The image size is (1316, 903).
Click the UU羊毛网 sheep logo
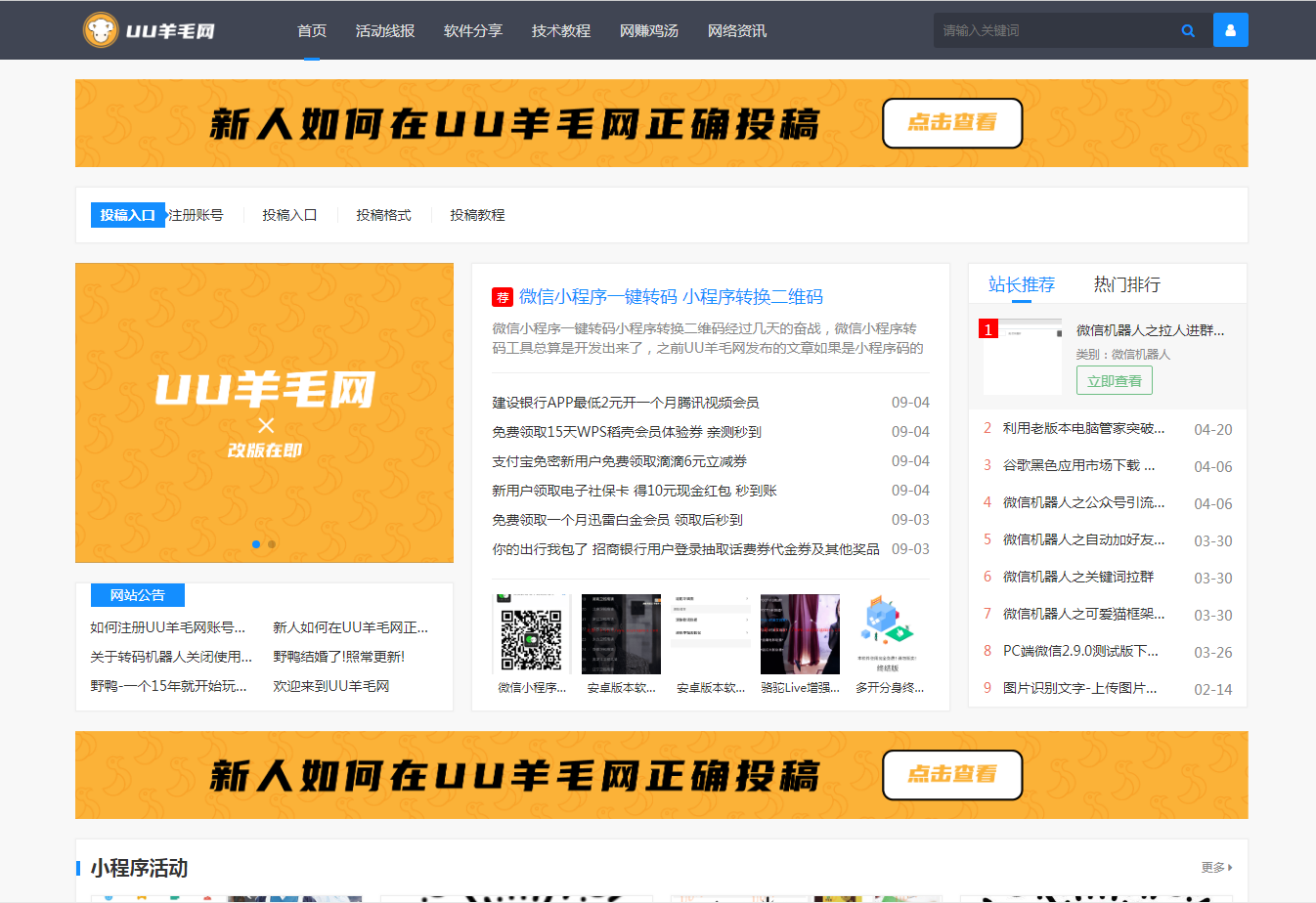[x=101, y=30]
